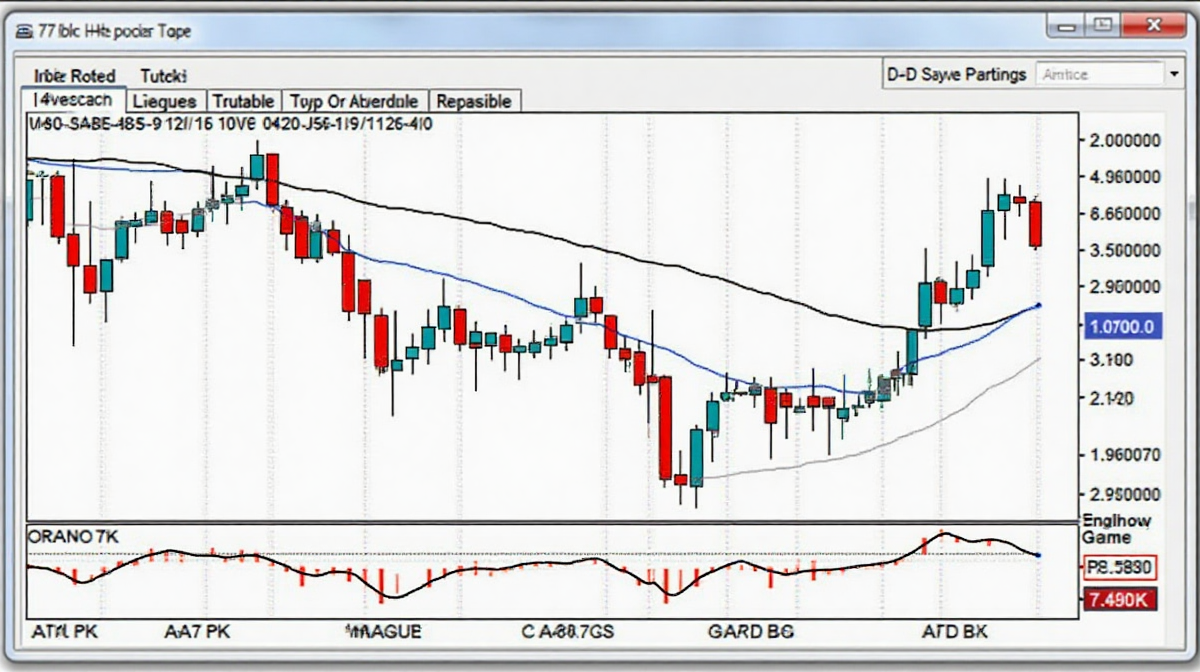Open the 'Irbe Roted' menu
Viewport: 1200px width, 672px height.
(x=74, y=75)
